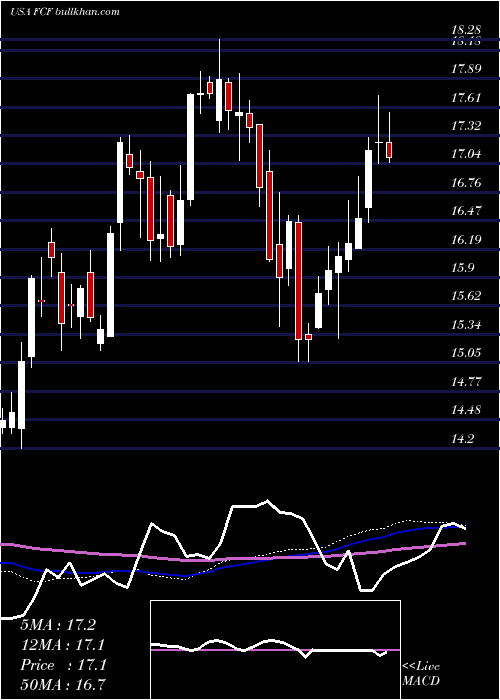The width and height of the screenshot is (500, 700).
Task: Click the 14.2 price axis label
Action: coord(463,438)
